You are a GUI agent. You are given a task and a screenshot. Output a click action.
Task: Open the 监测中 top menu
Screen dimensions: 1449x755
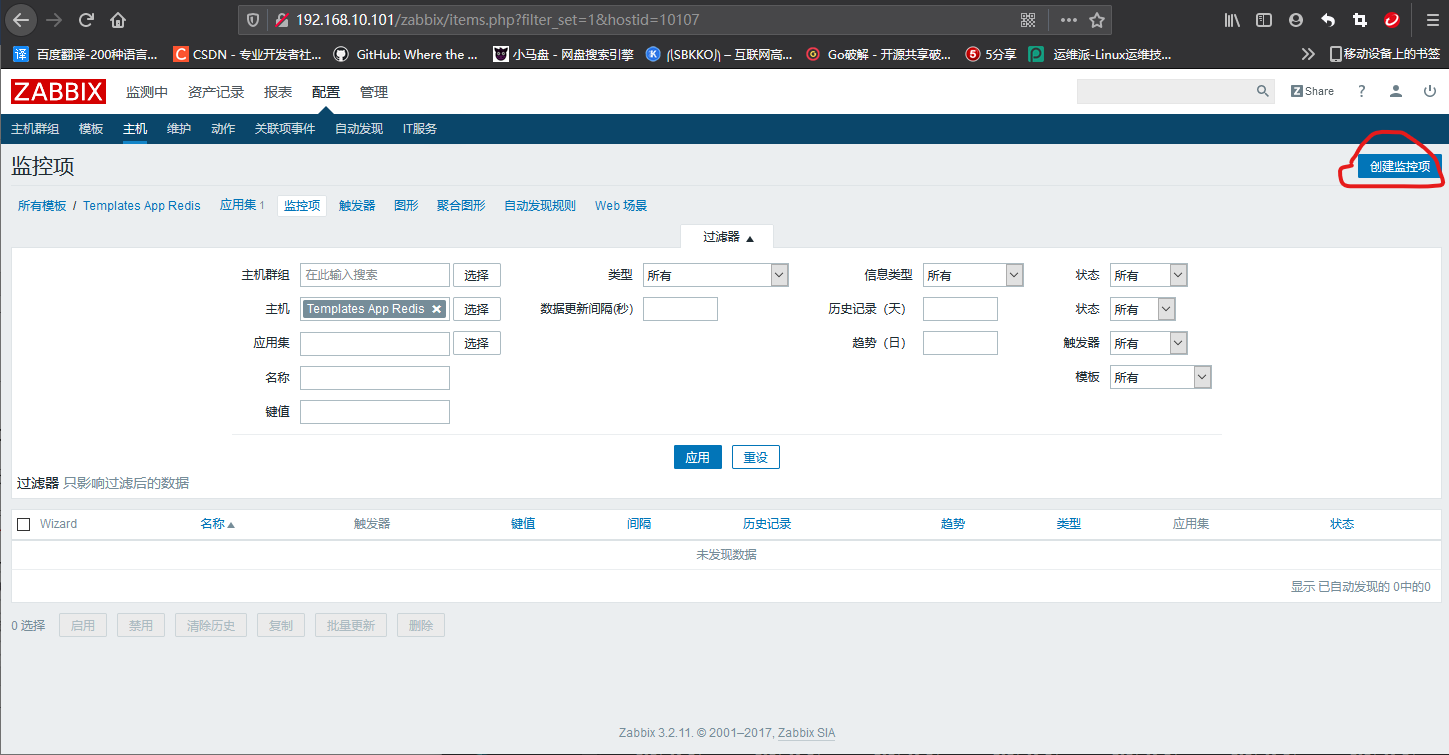(x=147, y=92)
